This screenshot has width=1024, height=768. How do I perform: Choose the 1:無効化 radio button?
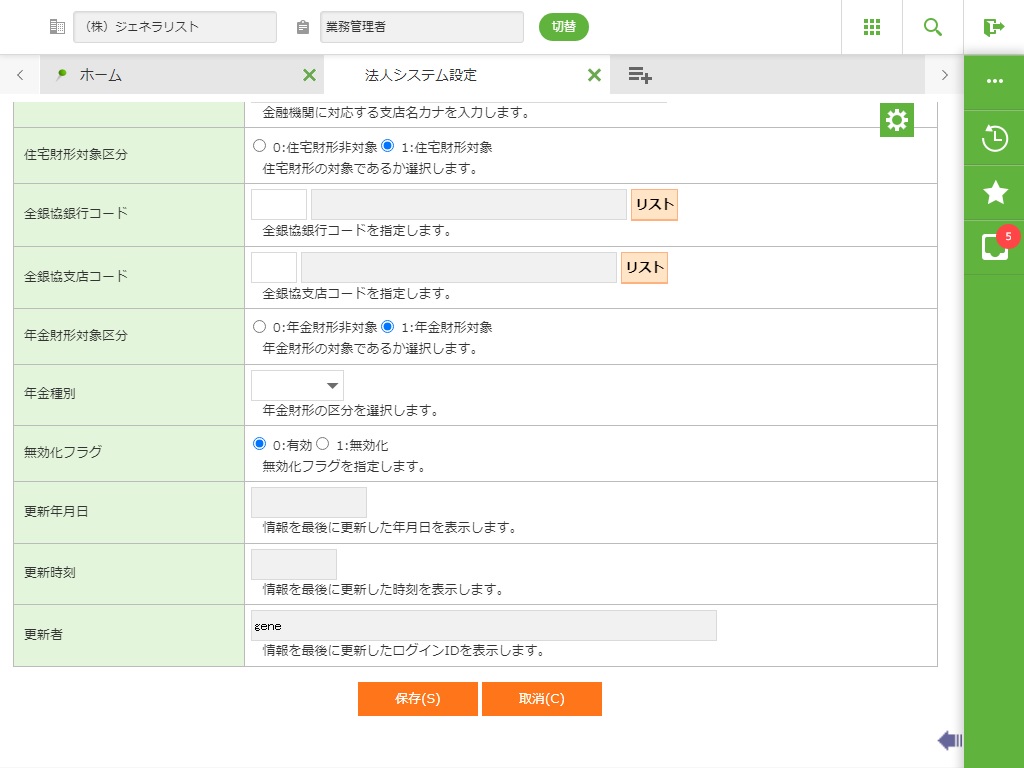(323, 444)
